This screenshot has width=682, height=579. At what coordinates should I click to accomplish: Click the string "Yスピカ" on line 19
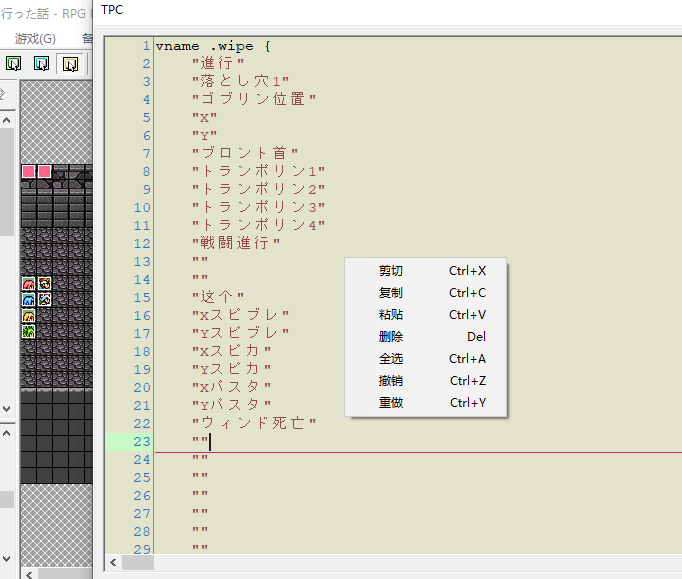click(x=231, y=369)
